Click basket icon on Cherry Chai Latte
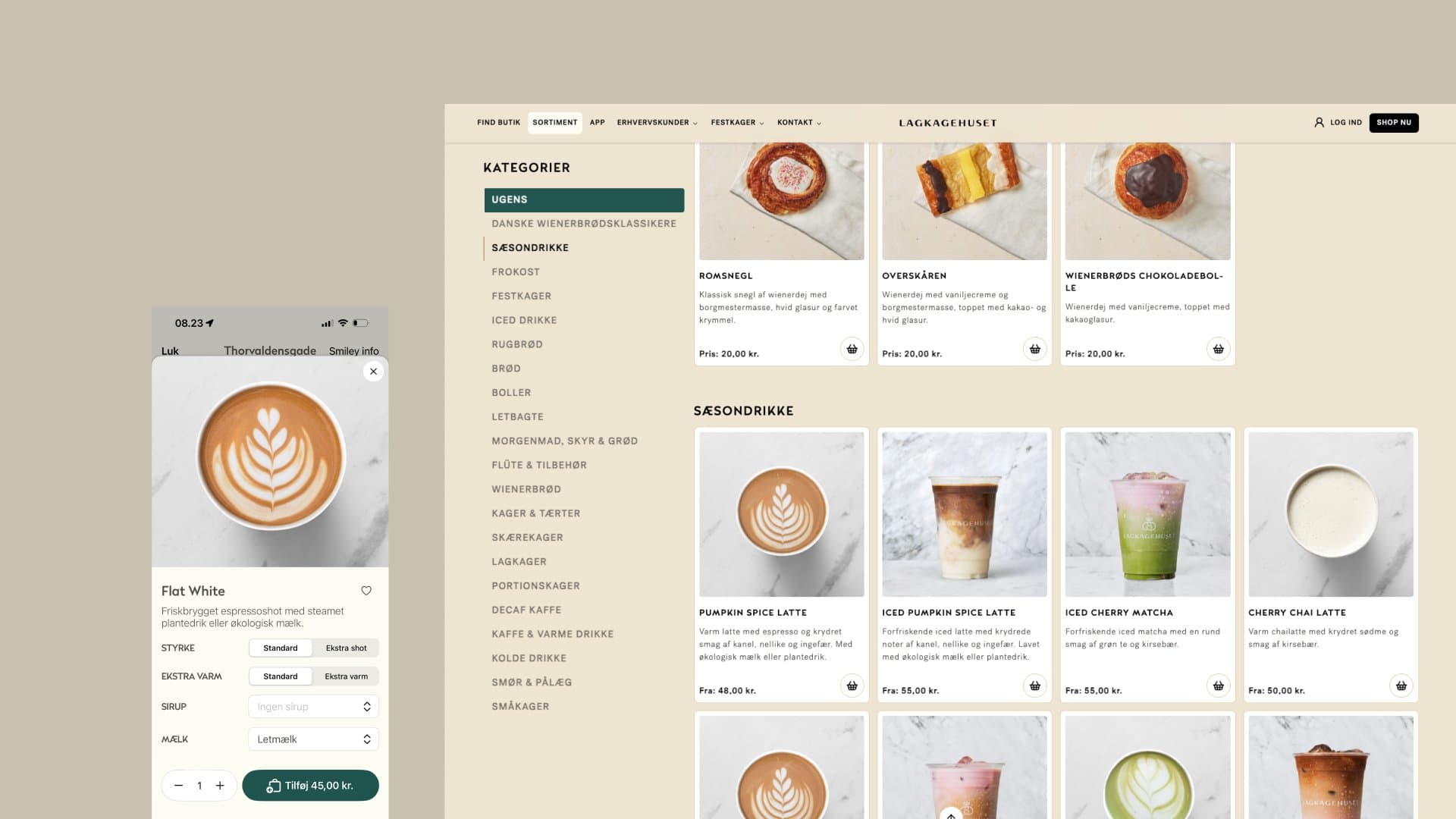This screenshot has height=819, width=1456. click(1401, 686)
